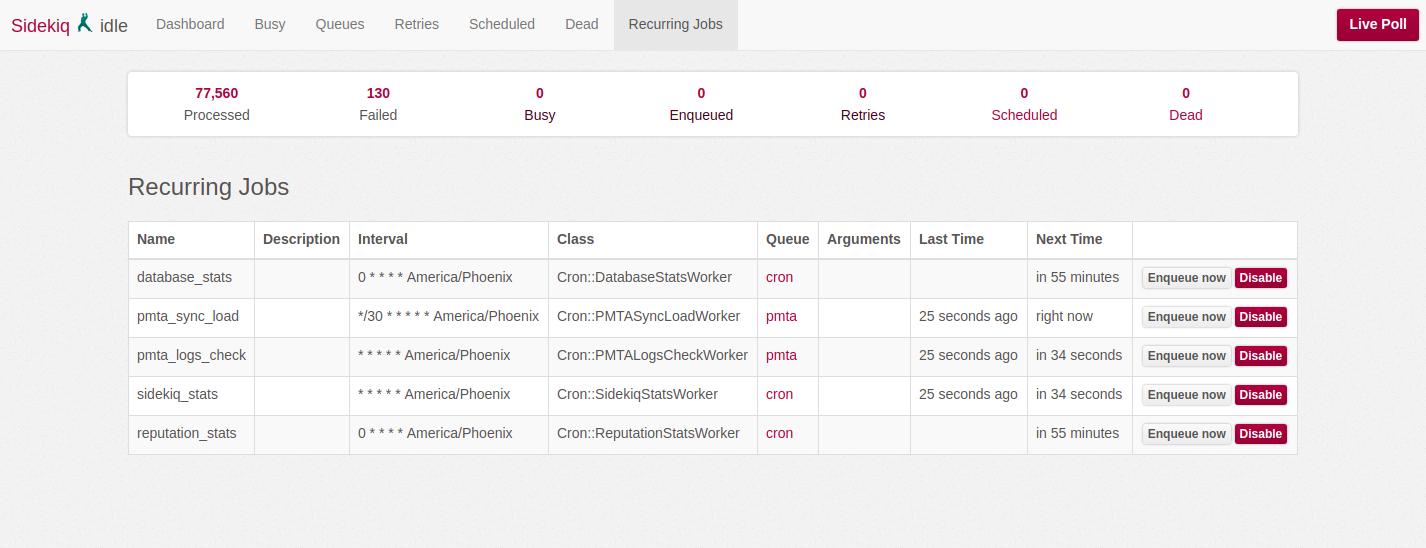Open the Scheduled tab in navbar
The height and width of the screenshot is (548, 1426).
pyautogui.click(x=502, y=24)
